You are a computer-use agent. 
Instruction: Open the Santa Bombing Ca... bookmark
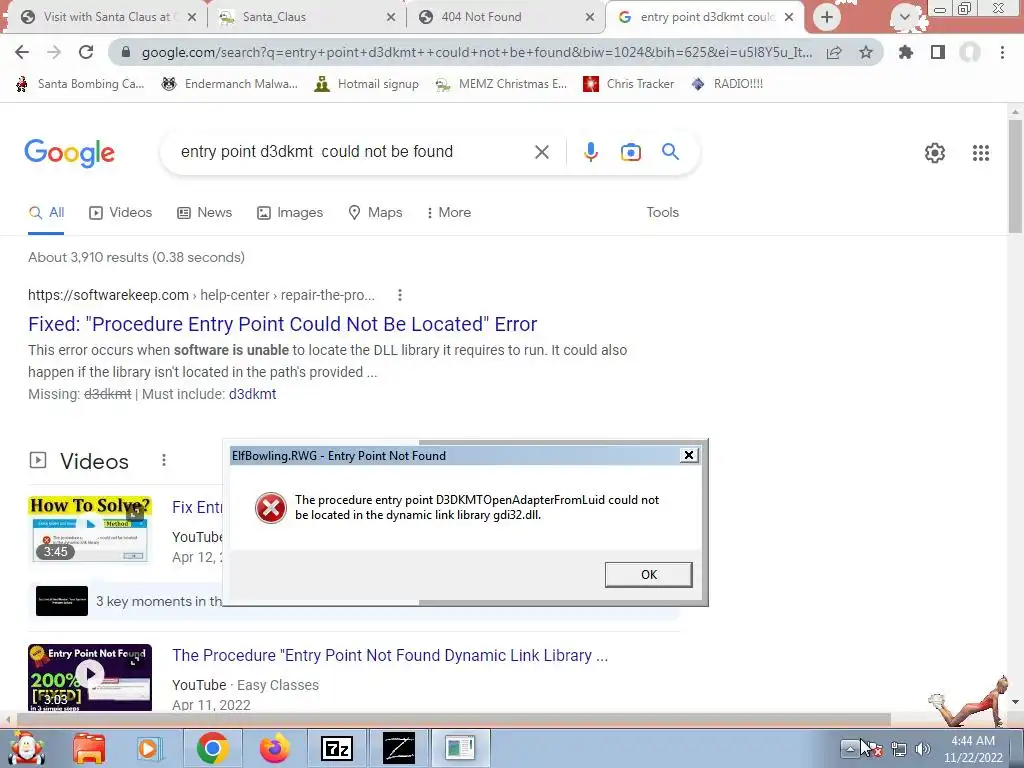(x=80, y=84)
